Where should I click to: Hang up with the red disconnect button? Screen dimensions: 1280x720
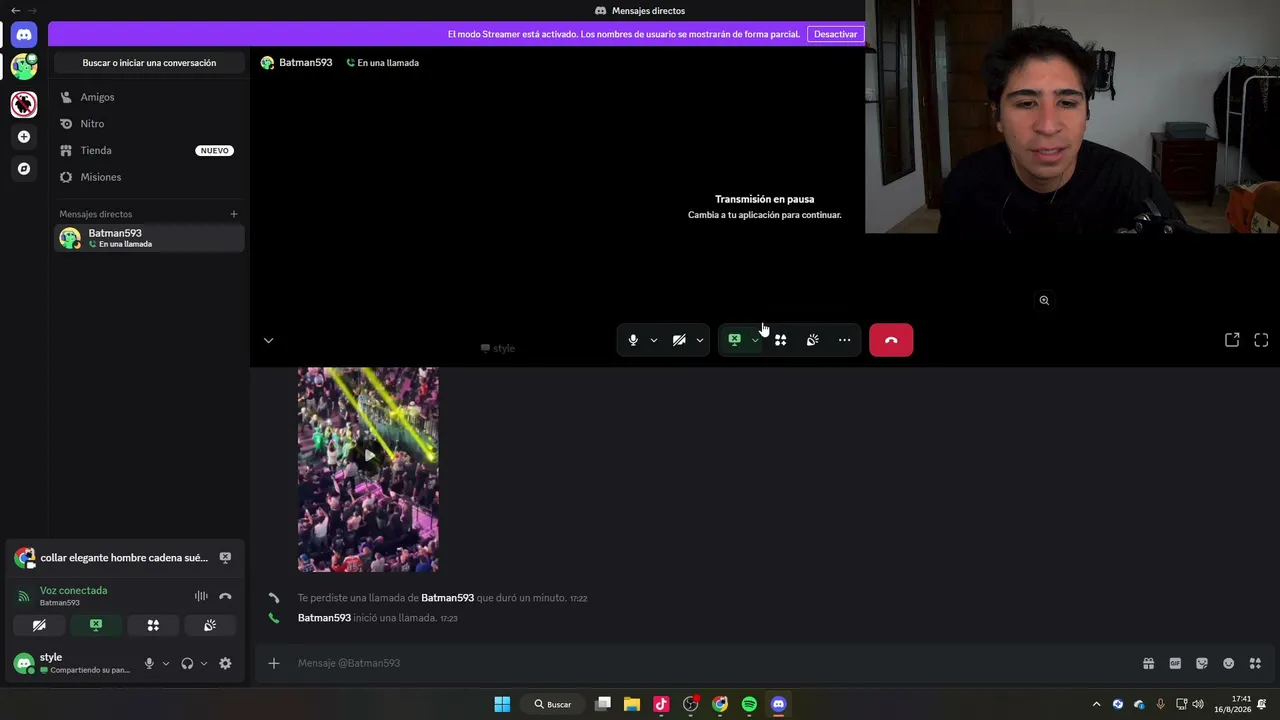click(891, 340)
